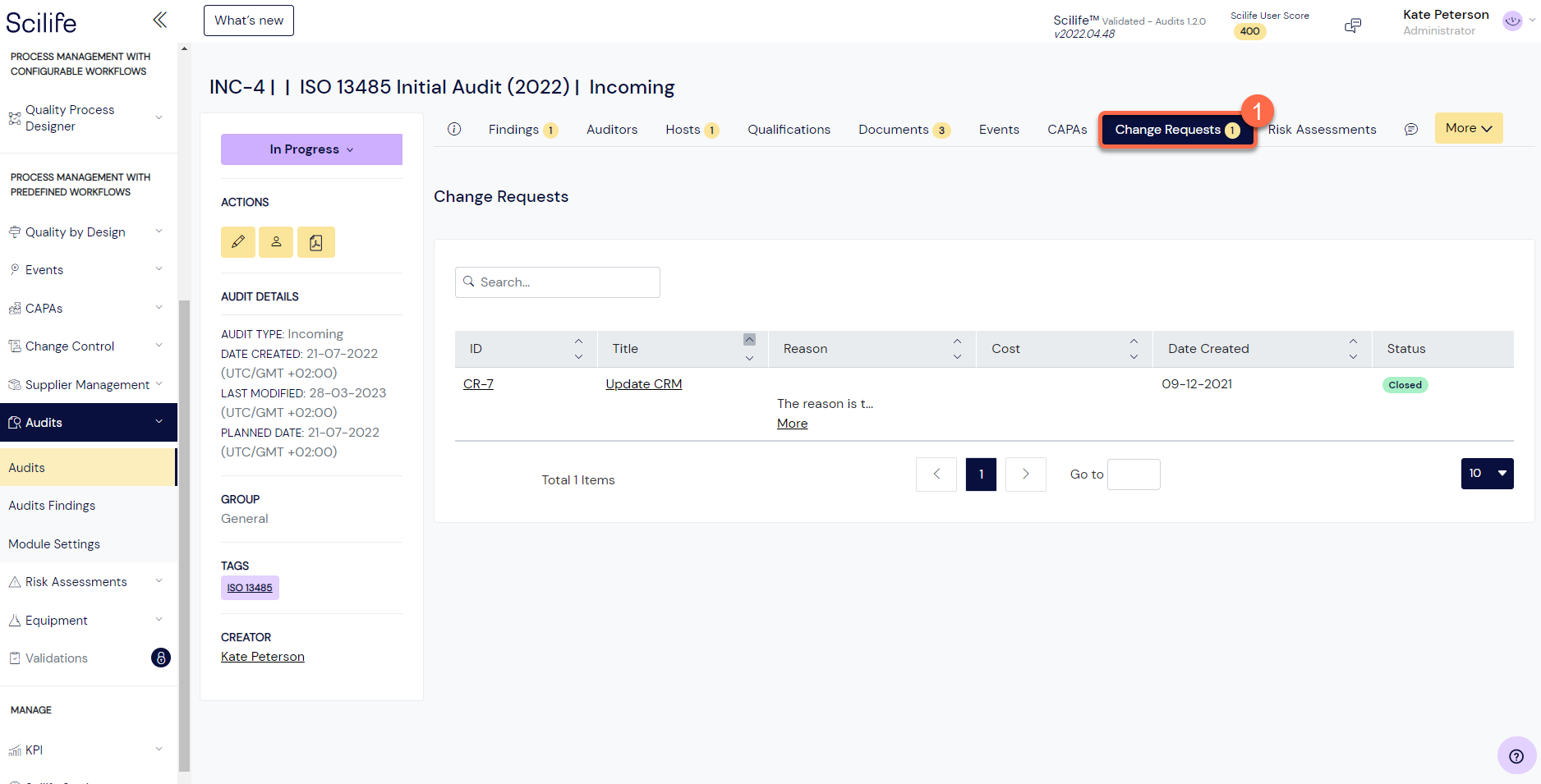Open the Update CRM title link

pyautogui.click(x=644, y=384)
